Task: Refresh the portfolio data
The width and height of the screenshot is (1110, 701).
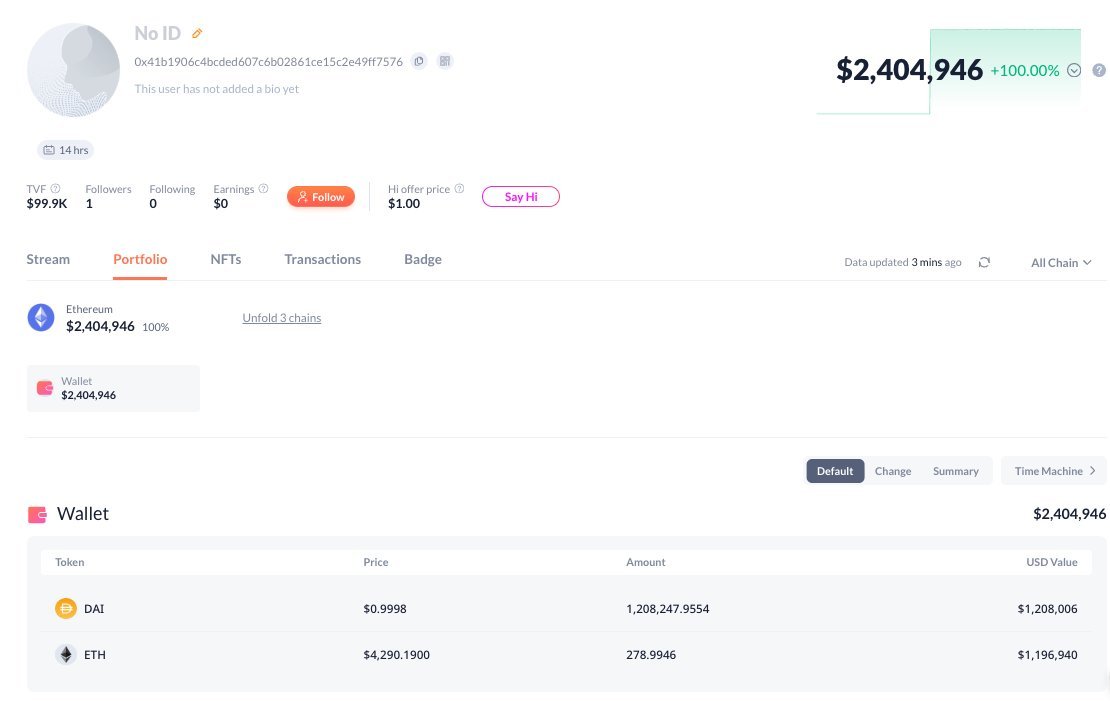Action: tap(984, 262)
